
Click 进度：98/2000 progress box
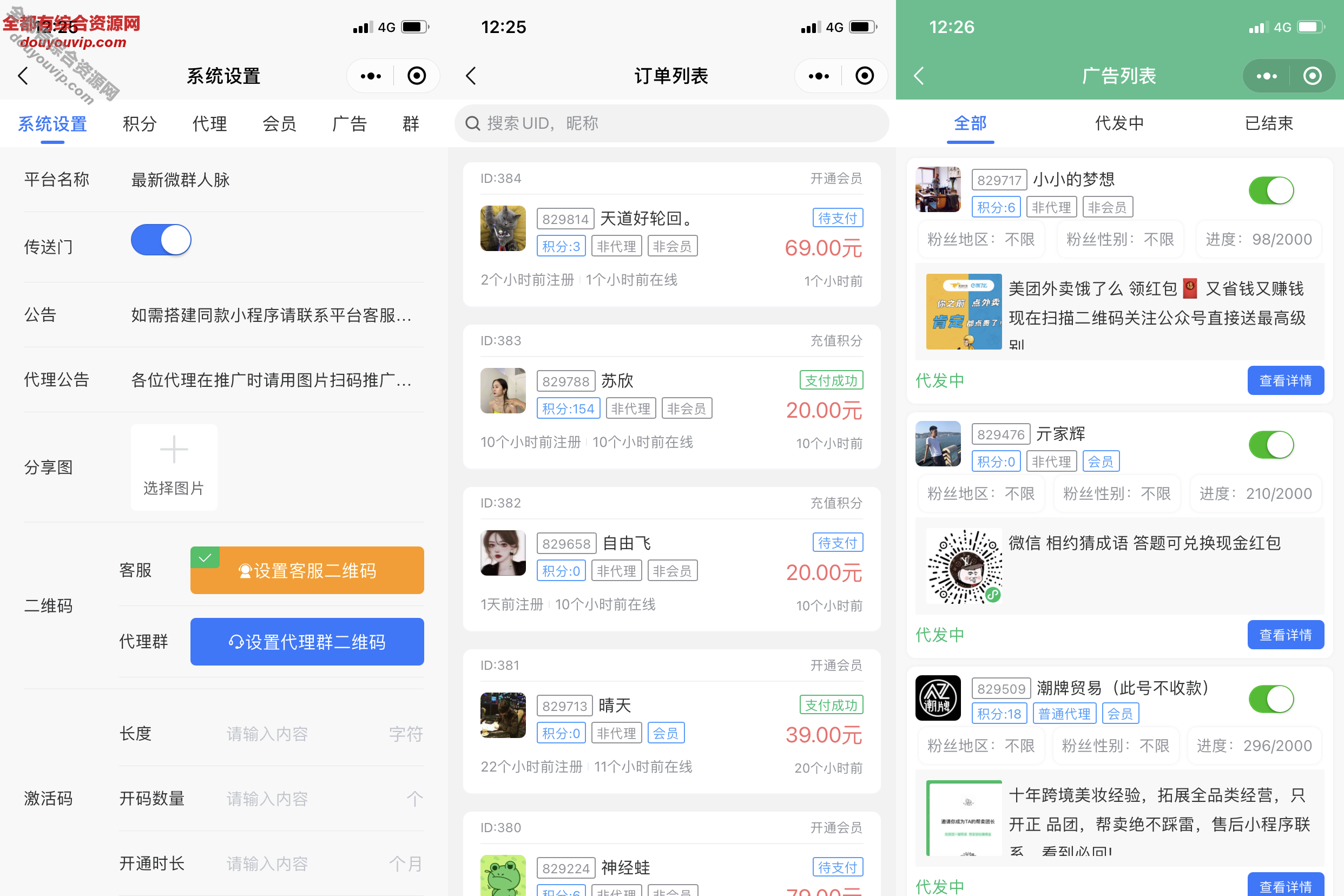1259,240
